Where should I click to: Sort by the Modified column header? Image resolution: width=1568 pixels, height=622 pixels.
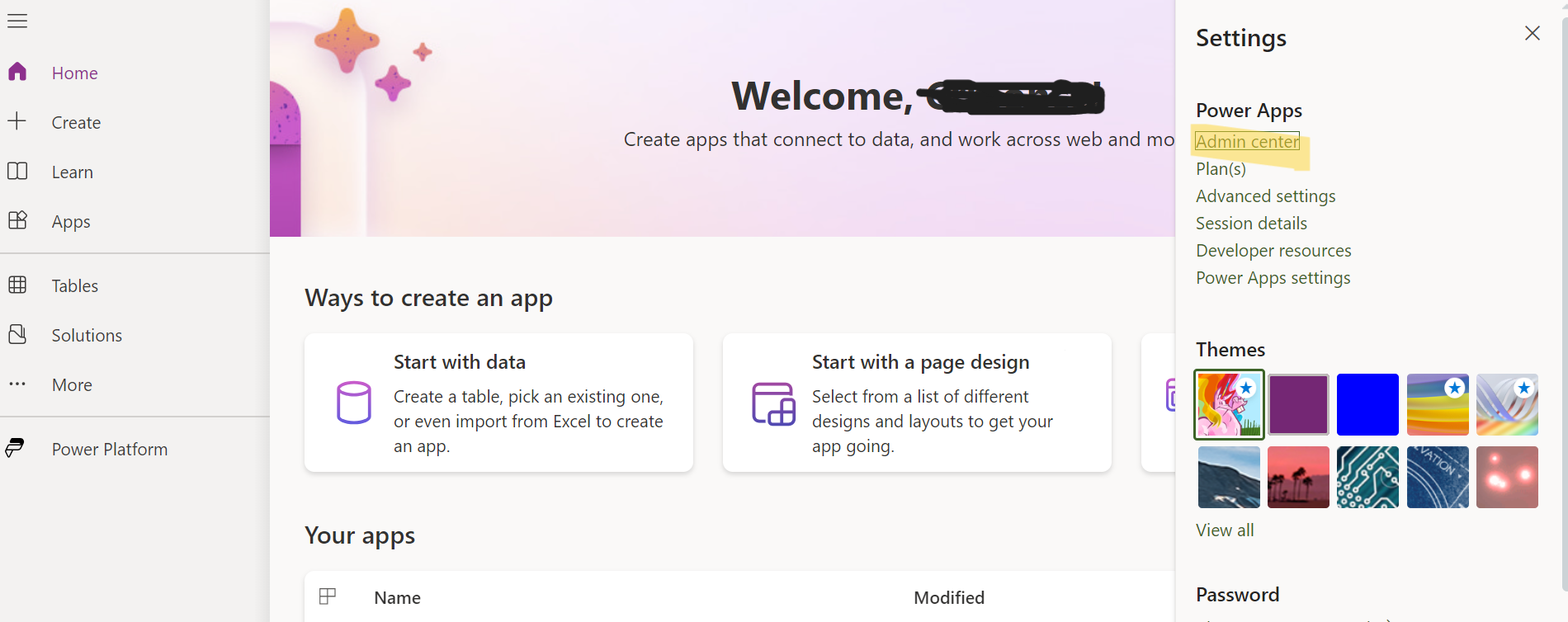(x=949, y=597)
